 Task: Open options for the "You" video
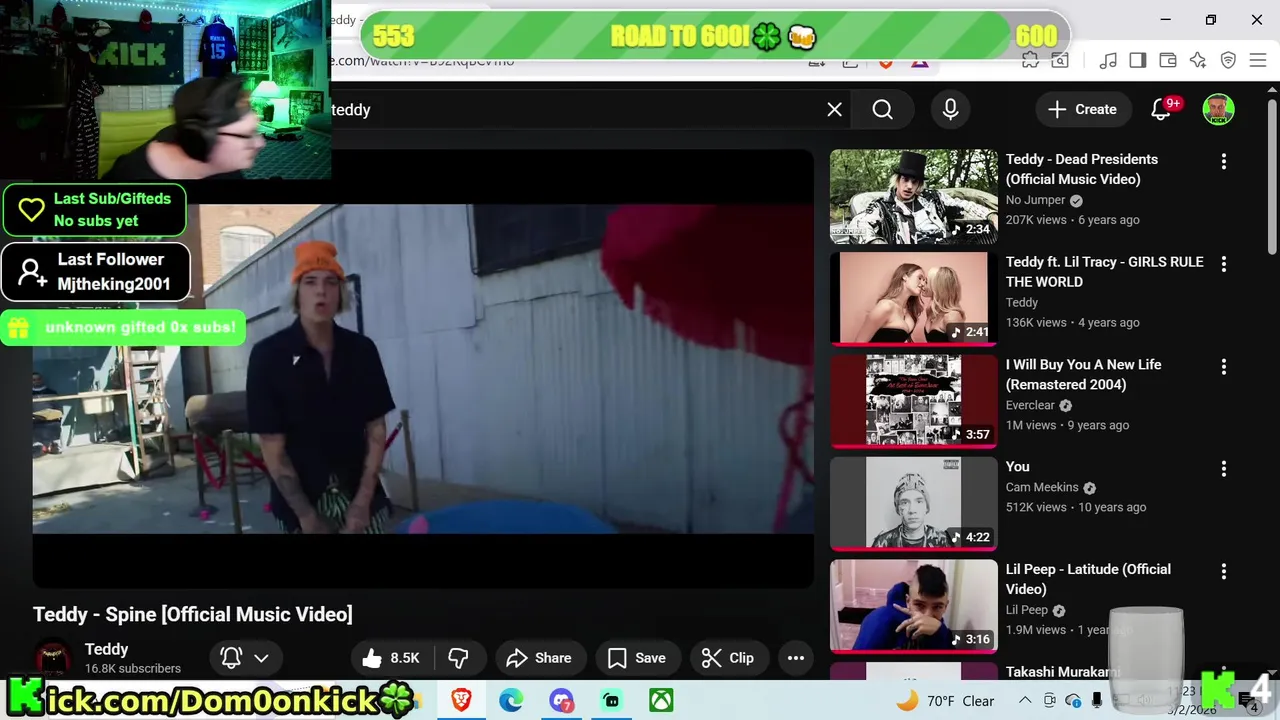coord(1223,469)
